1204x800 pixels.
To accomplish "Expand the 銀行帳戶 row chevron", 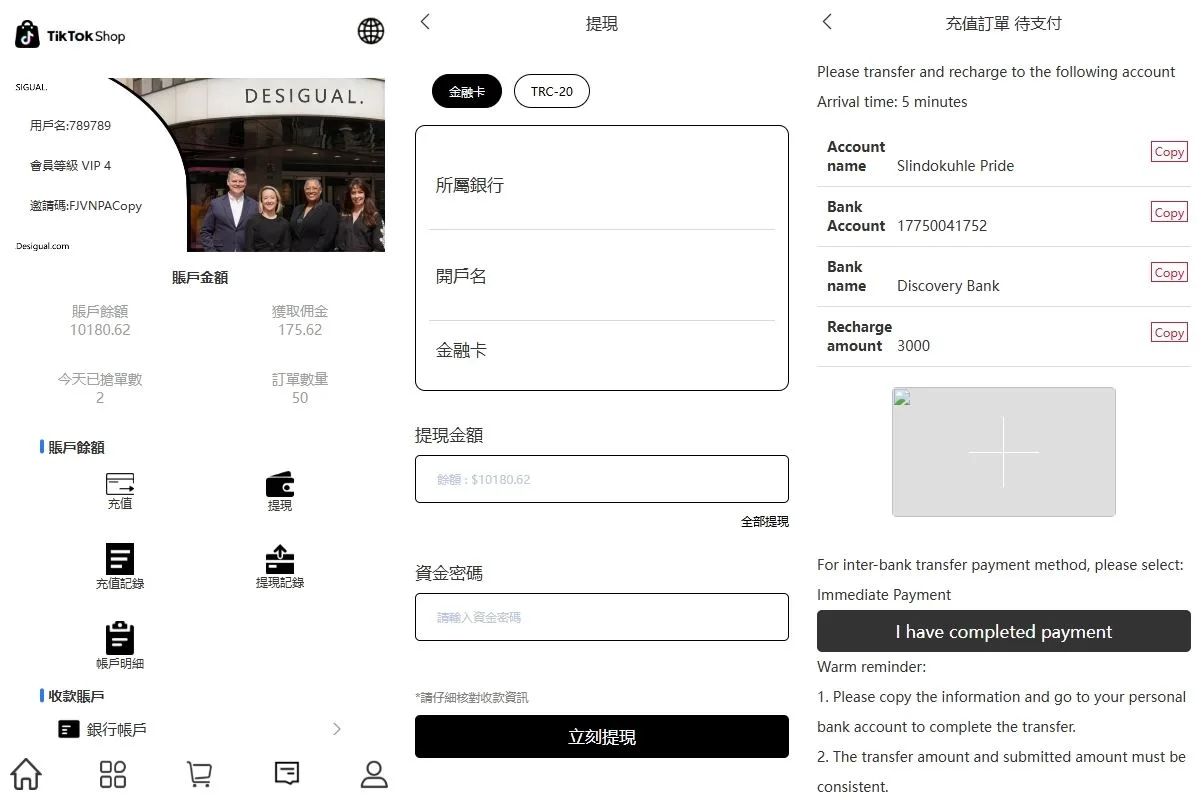I will 337,729.
